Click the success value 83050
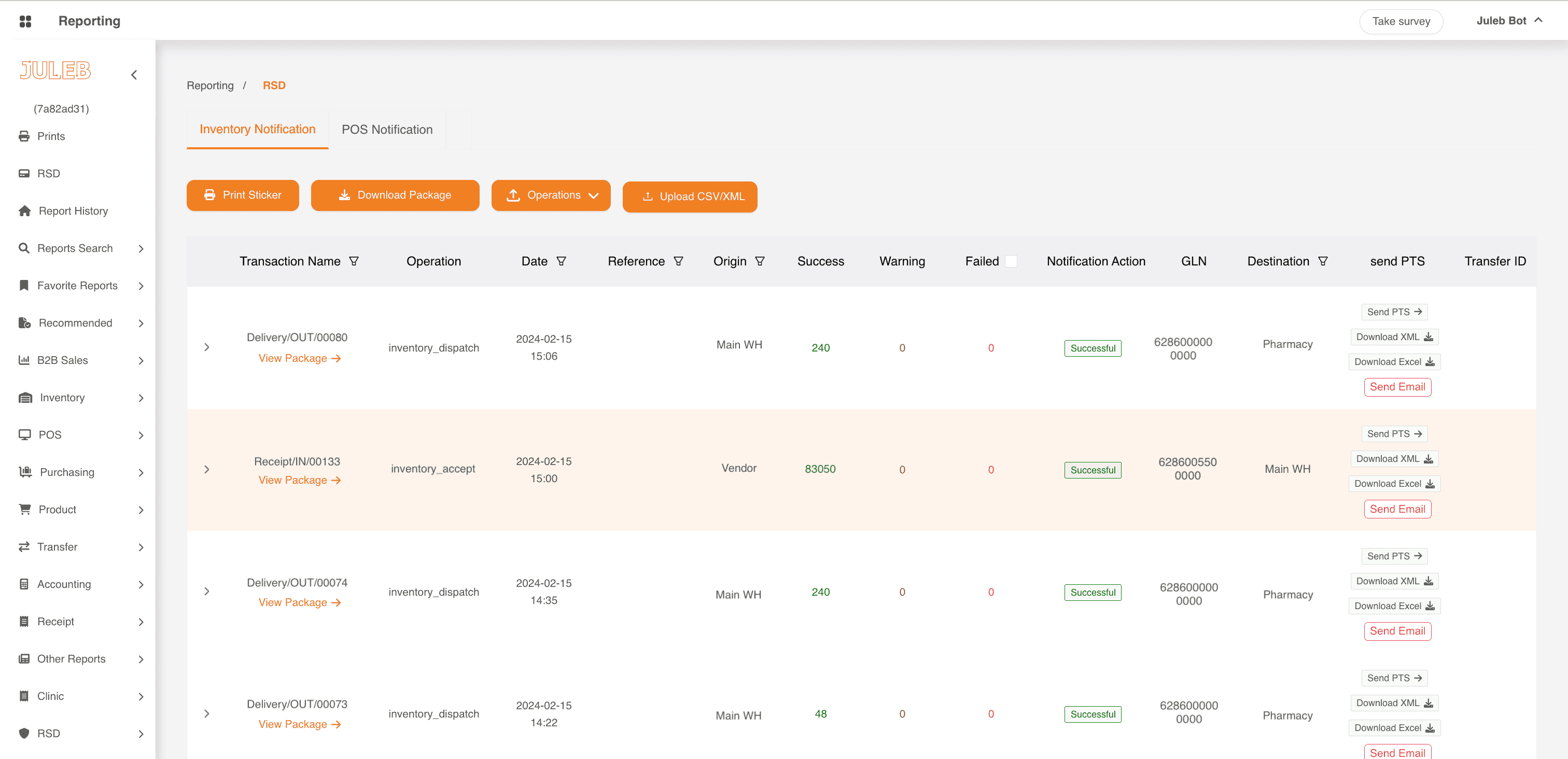This screenshot has width=1568, height=759. [820, 469]
